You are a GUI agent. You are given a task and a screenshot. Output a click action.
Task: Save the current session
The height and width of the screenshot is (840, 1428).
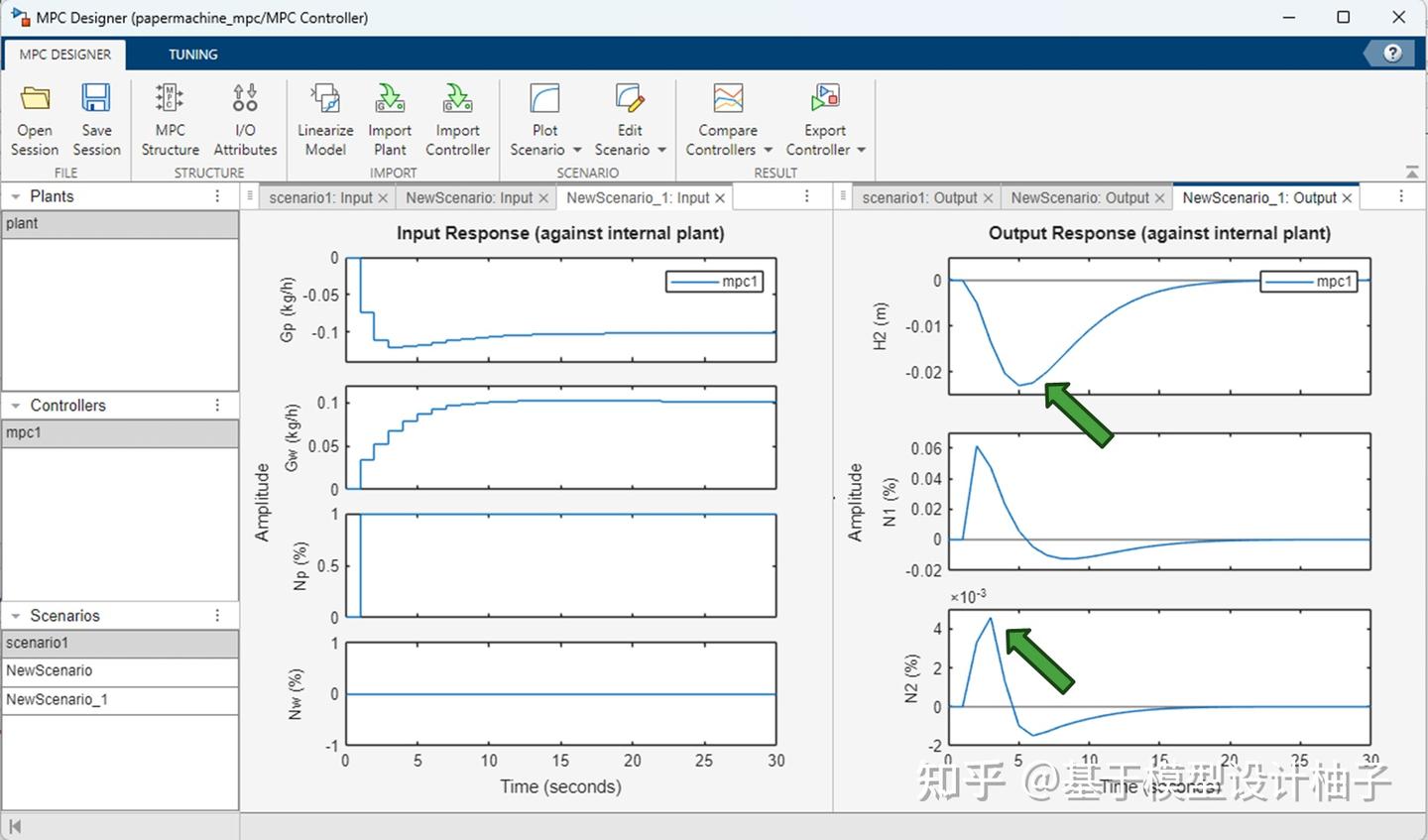[x=96, y=119]
